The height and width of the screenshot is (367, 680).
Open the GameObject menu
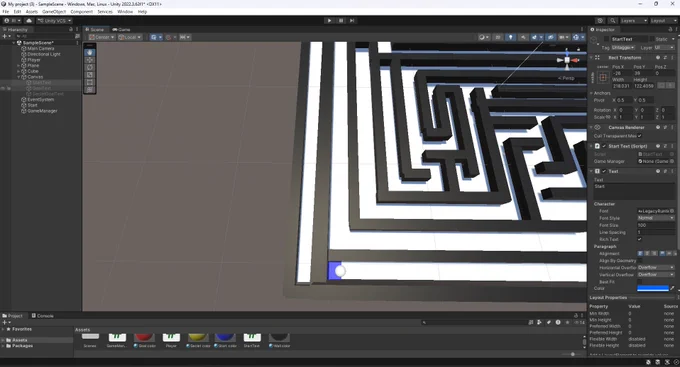[54, 12]
